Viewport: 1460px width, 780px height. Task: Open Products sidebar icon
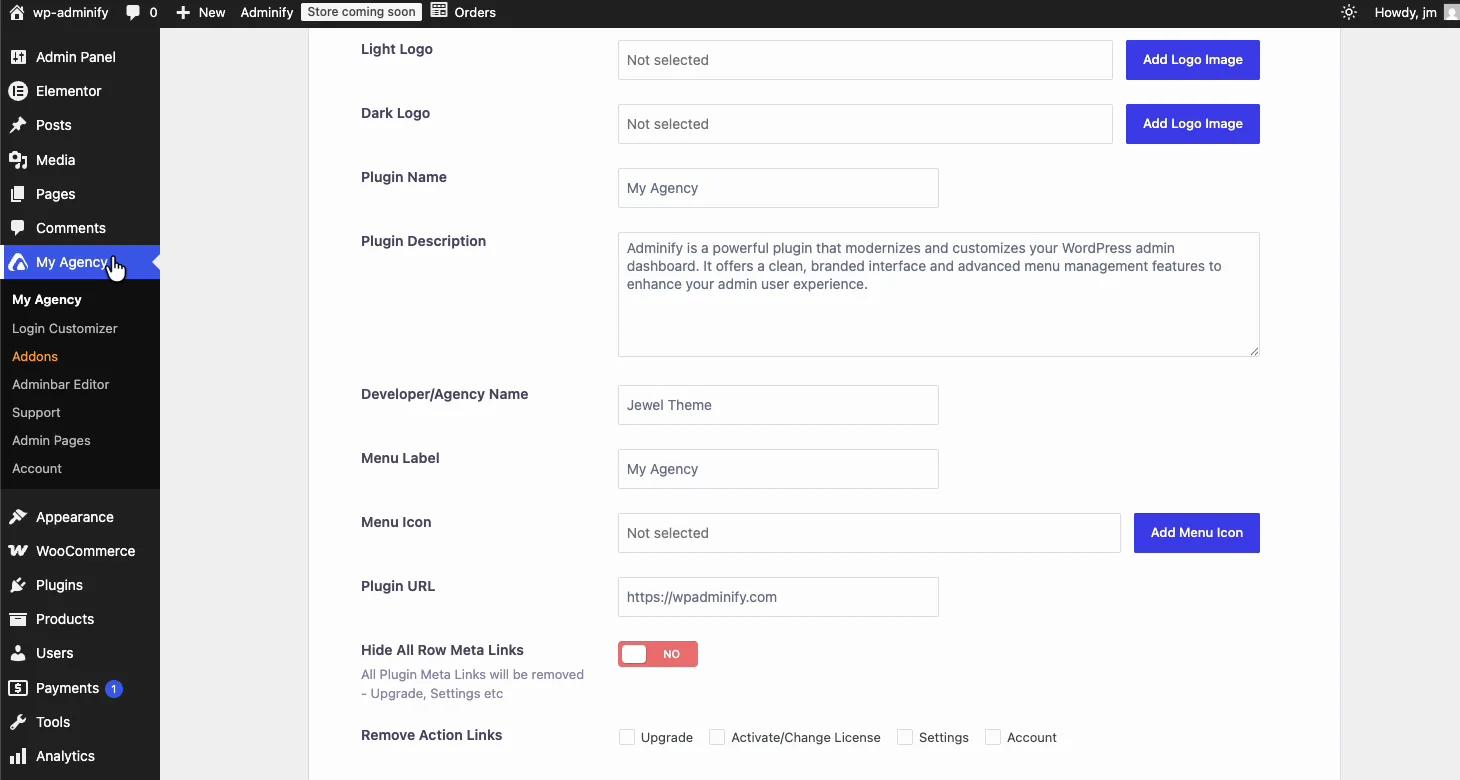pyautogui.click(x=18, y=619)
